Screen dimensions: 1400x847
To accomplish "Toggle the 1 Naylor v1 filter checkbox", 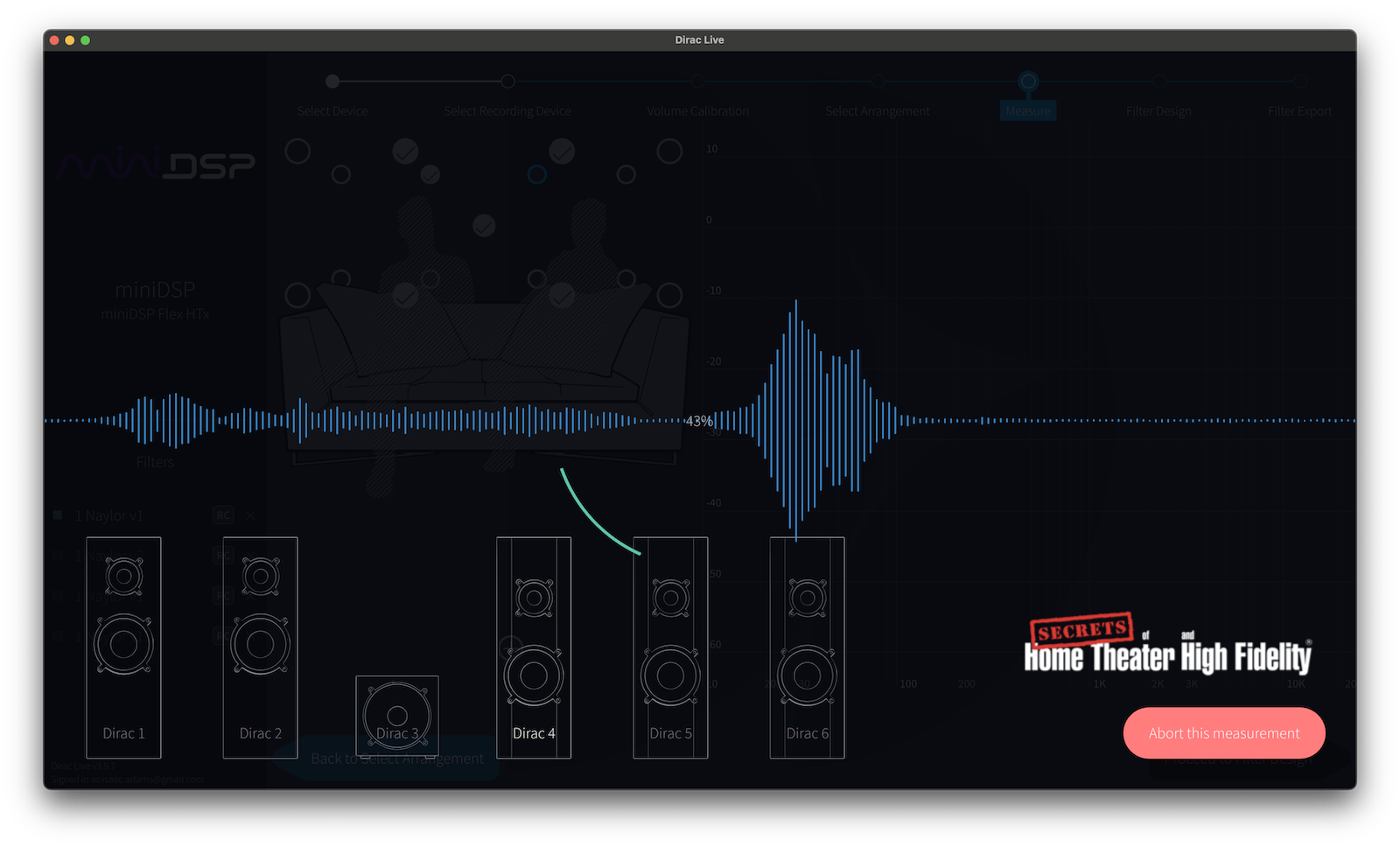I will 58,515.
